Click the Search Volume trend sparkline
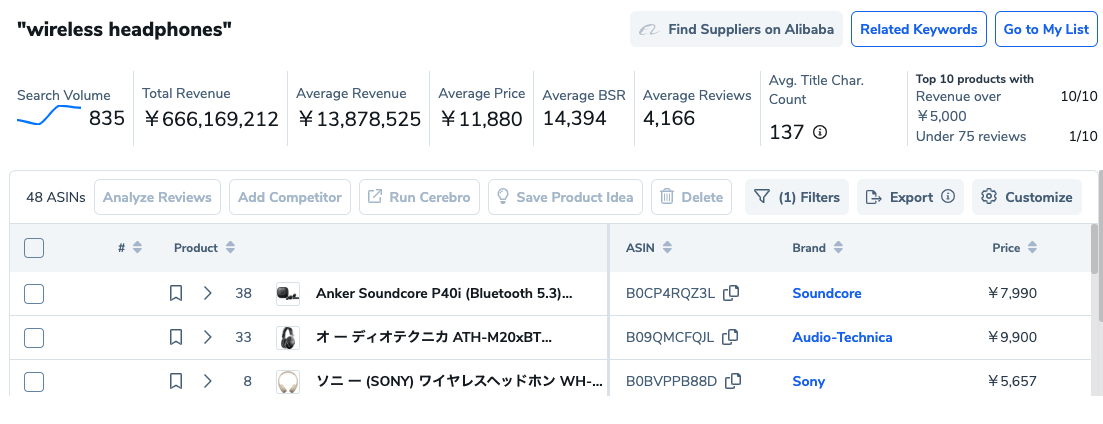Image resolution: width=1103 pixels, height=424 pixels. [x=49, y=116]
